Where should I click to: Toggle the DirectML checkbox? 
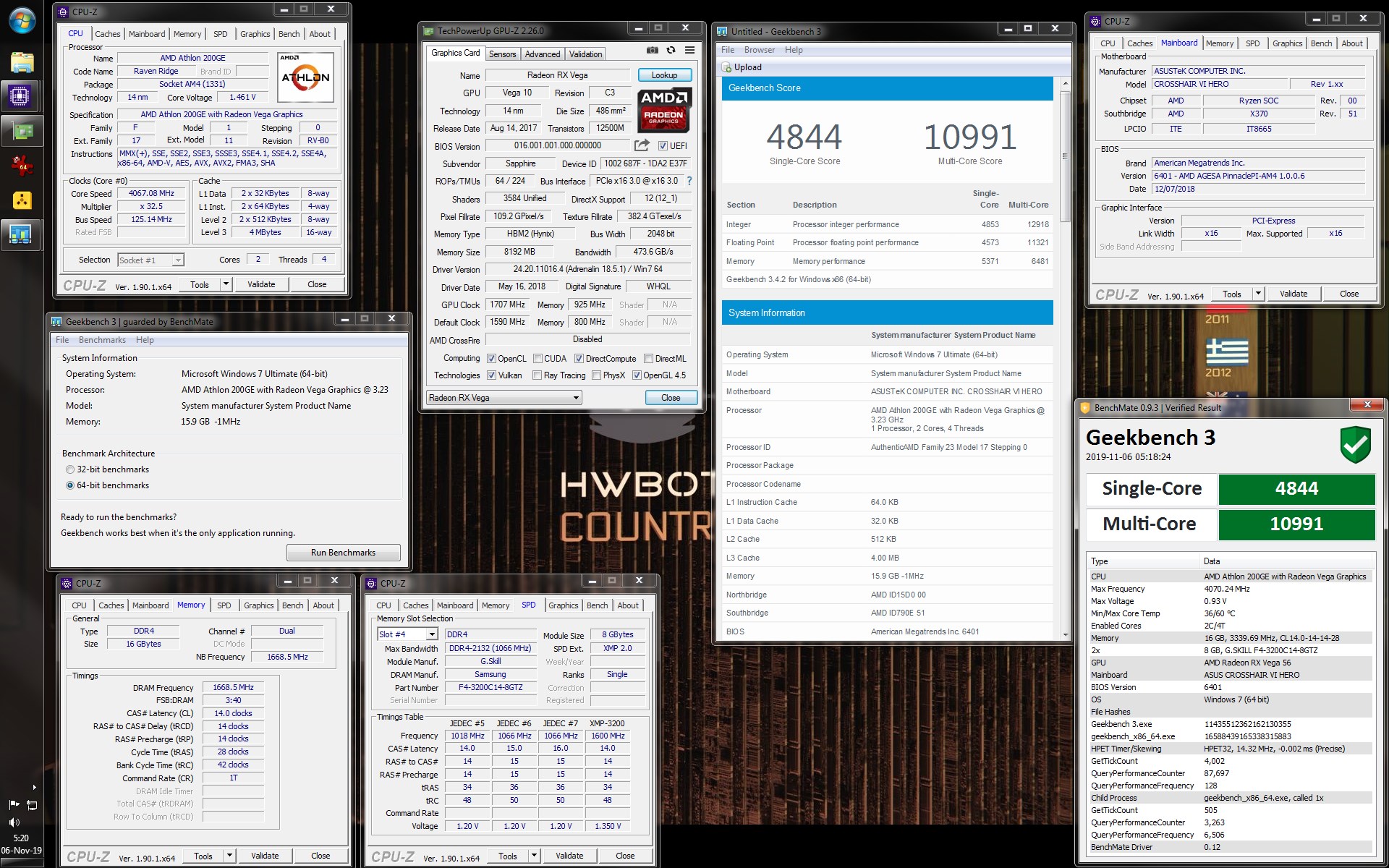[x=648, y=359]
